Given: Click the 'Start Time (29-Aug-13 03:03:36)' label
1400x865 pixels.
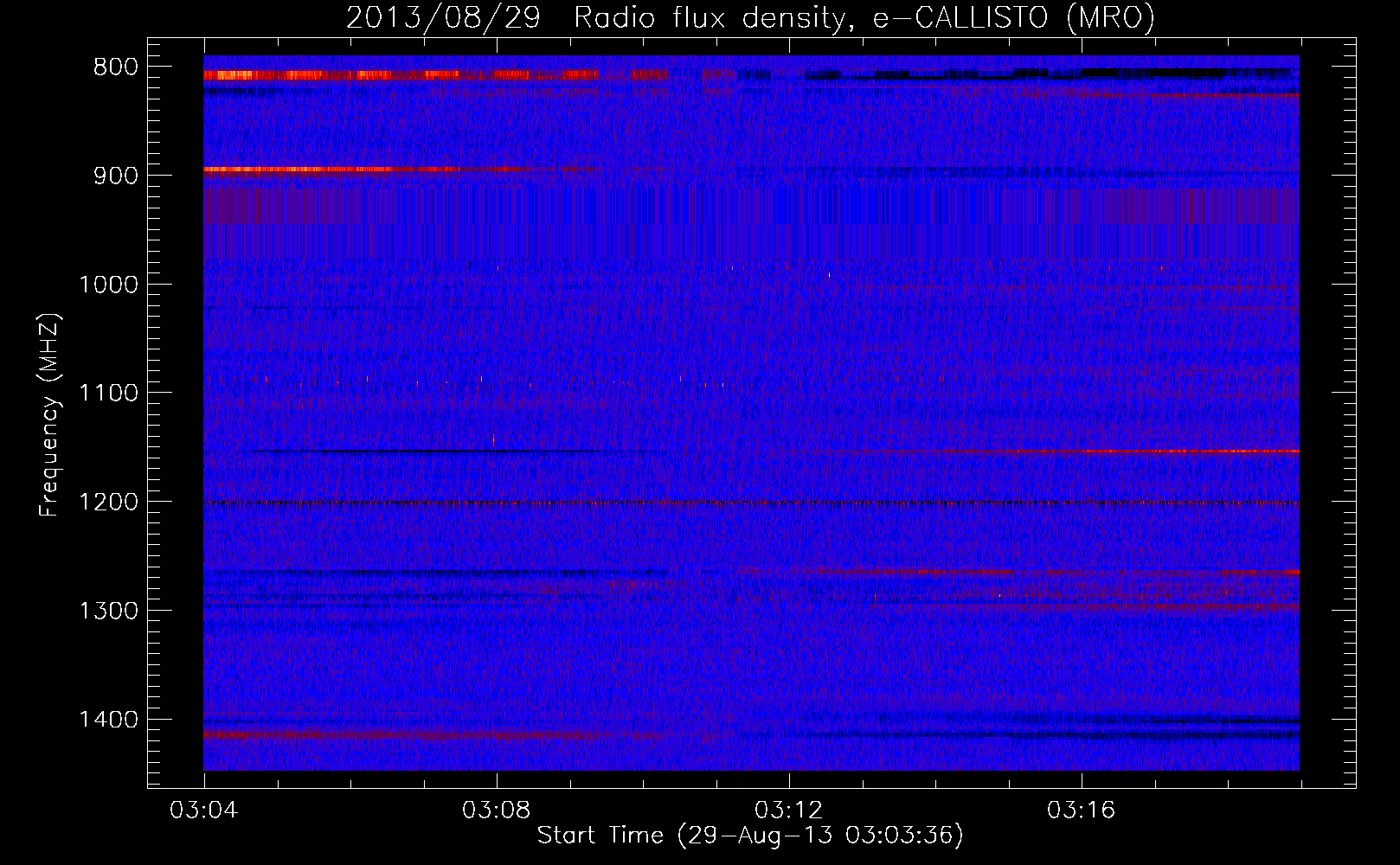Looking at the screenshot, I should (x=750, y=836).
